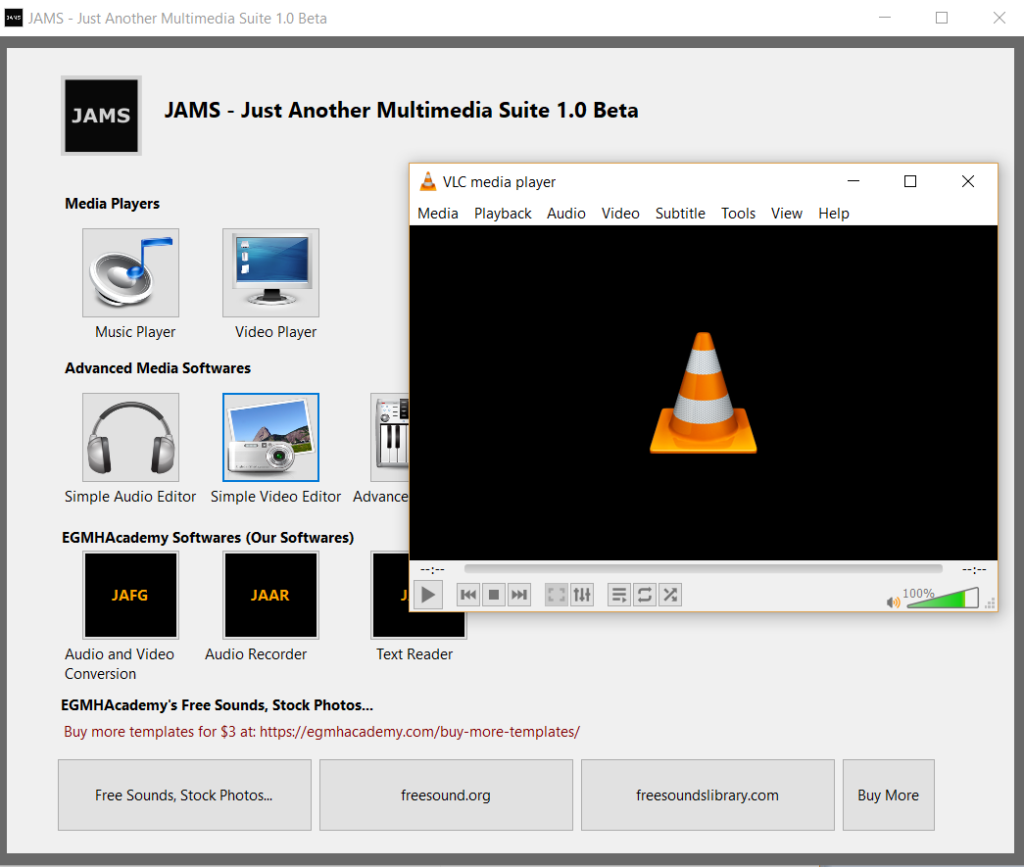Open the Music Player icon

[131, 272]
